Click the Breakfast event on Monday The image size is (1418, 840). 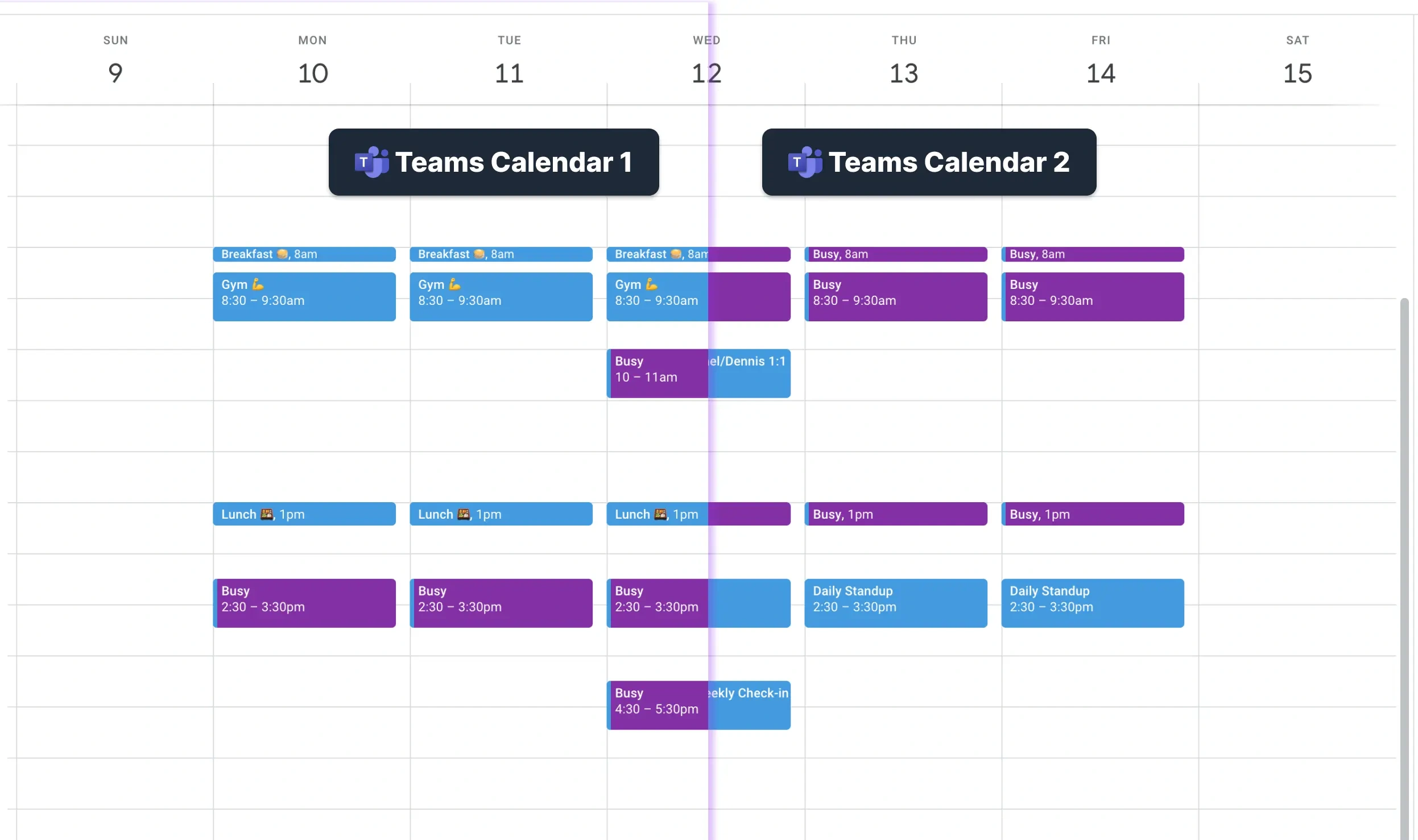[305, 254]
